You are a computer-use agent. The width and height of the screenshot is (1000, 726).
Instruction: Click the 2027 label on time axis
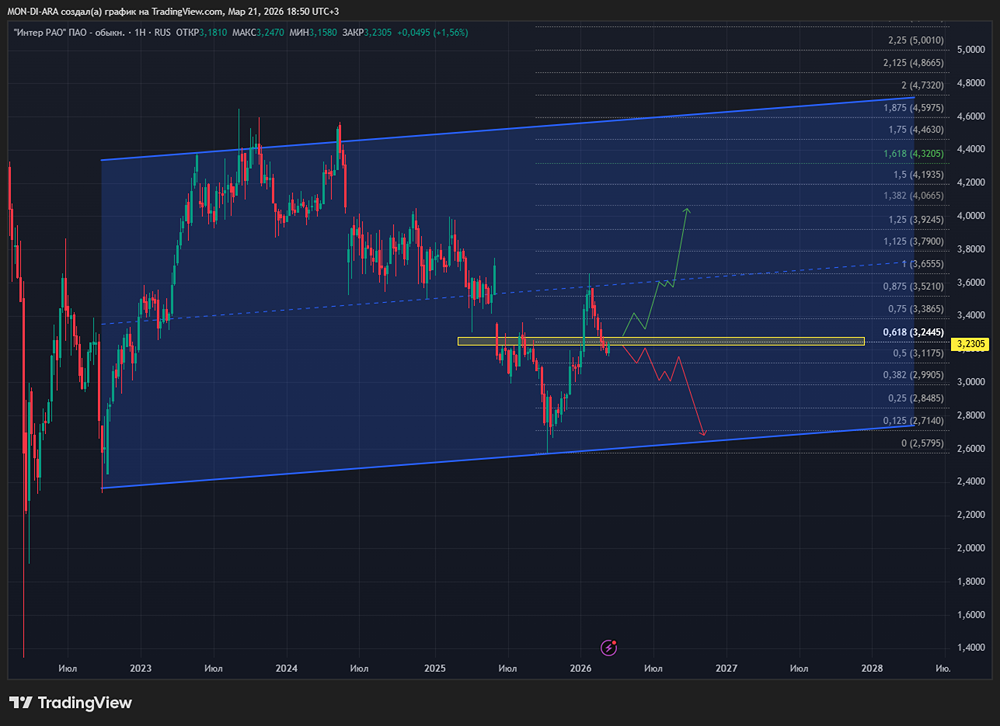coord(726,669)
